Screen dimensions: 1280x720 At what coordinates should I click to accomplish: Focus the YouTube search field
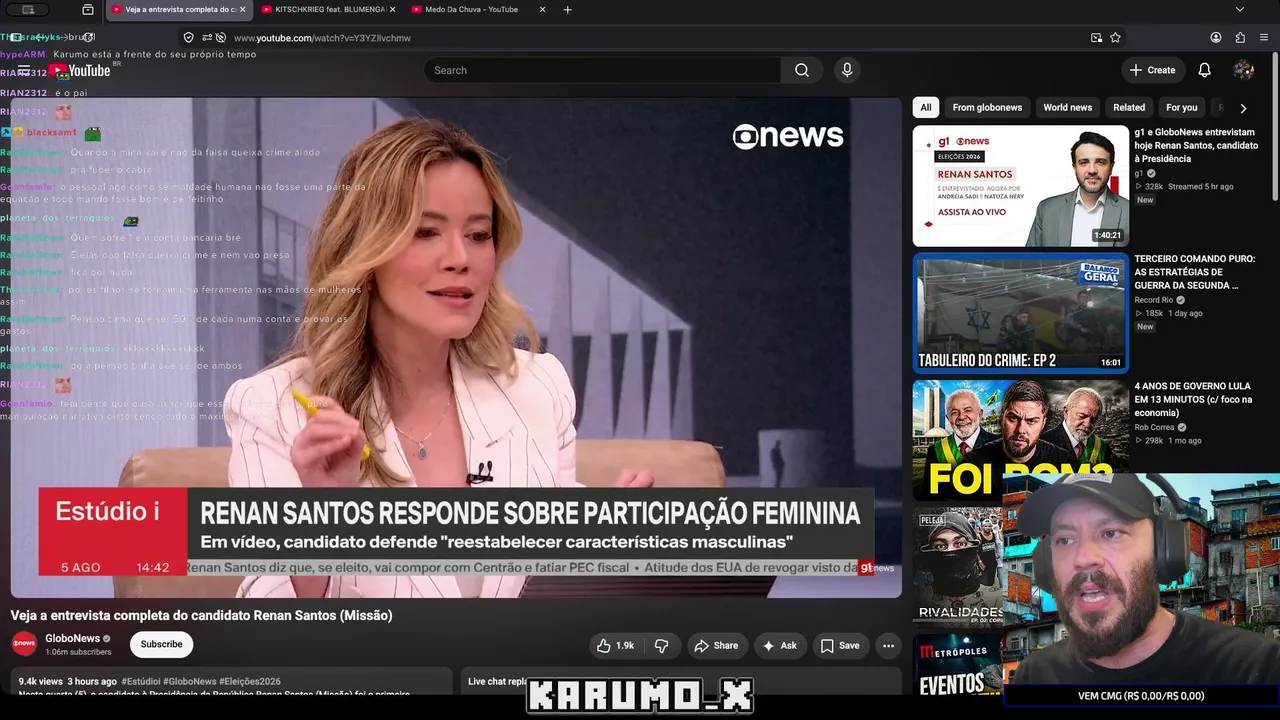point(602,70)
